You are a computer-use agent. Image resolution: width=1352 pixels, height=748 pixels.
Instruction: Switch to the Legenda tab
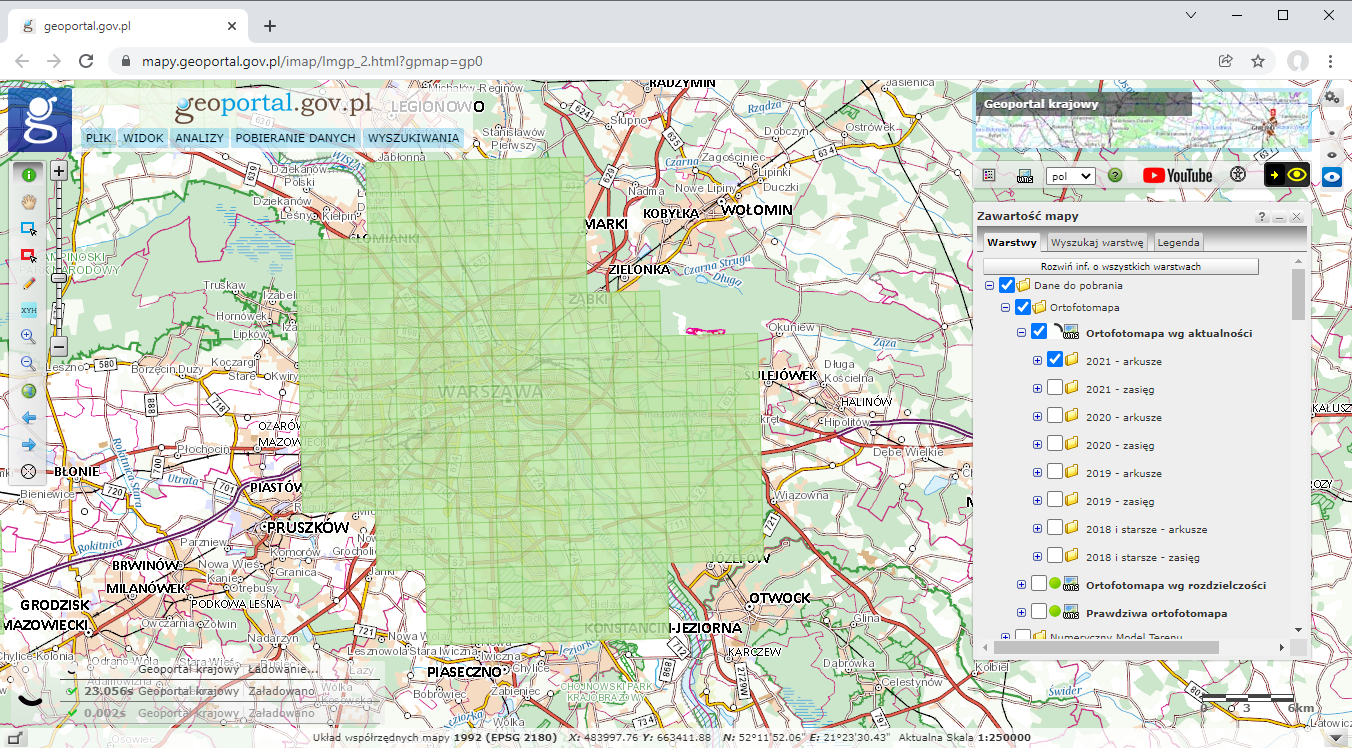pyautogui.click(x=1178, y=242)
